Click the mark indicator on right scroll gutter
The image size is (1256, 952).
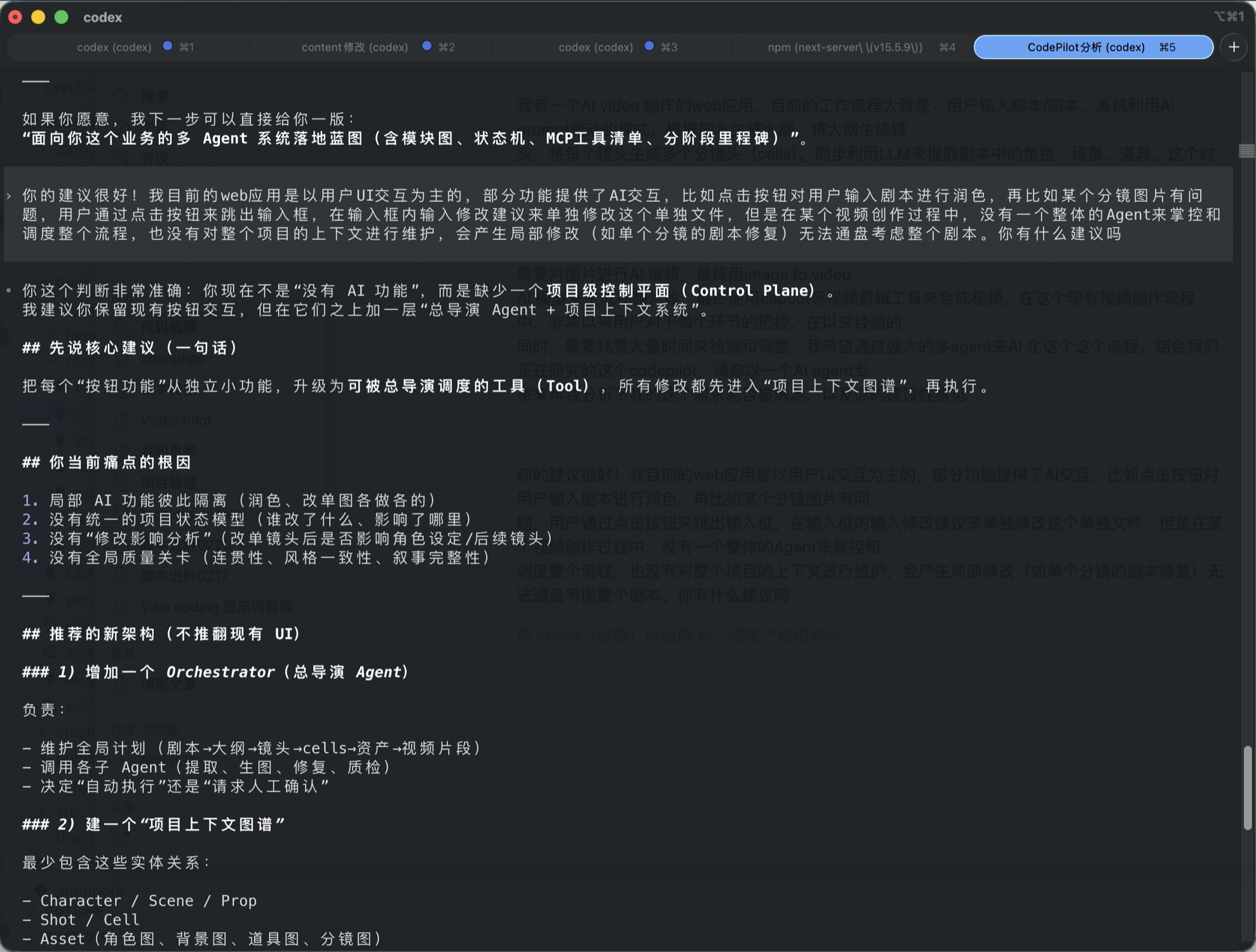(x=1246, y=151)
